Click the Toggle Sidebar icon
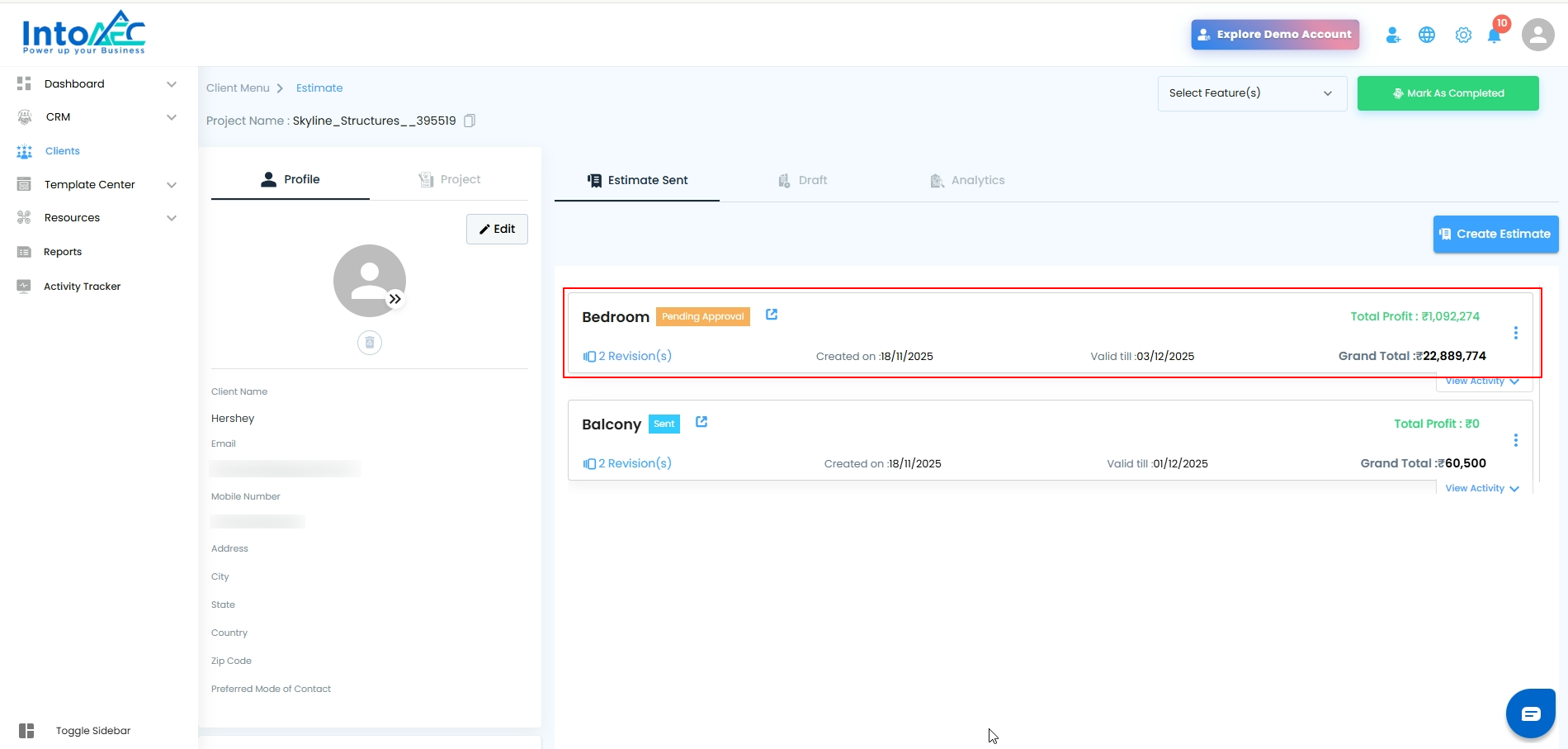The image size is (1568, 749). coord(26,731)
